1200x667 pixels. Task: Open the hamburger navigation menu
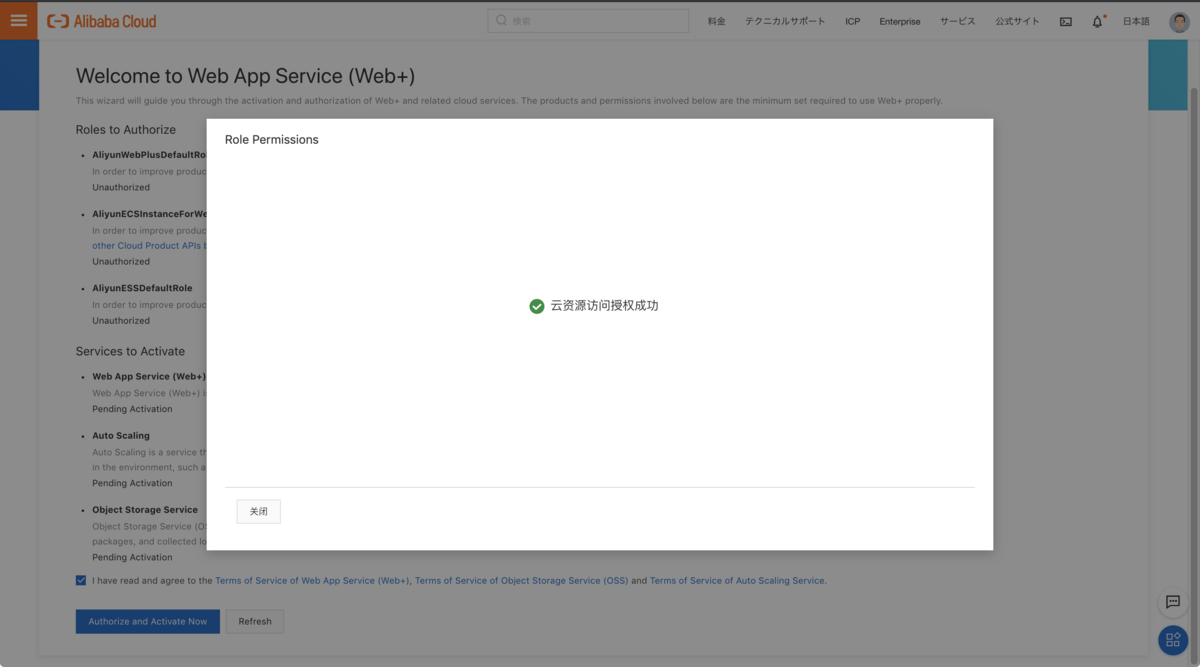pos(18,20)
